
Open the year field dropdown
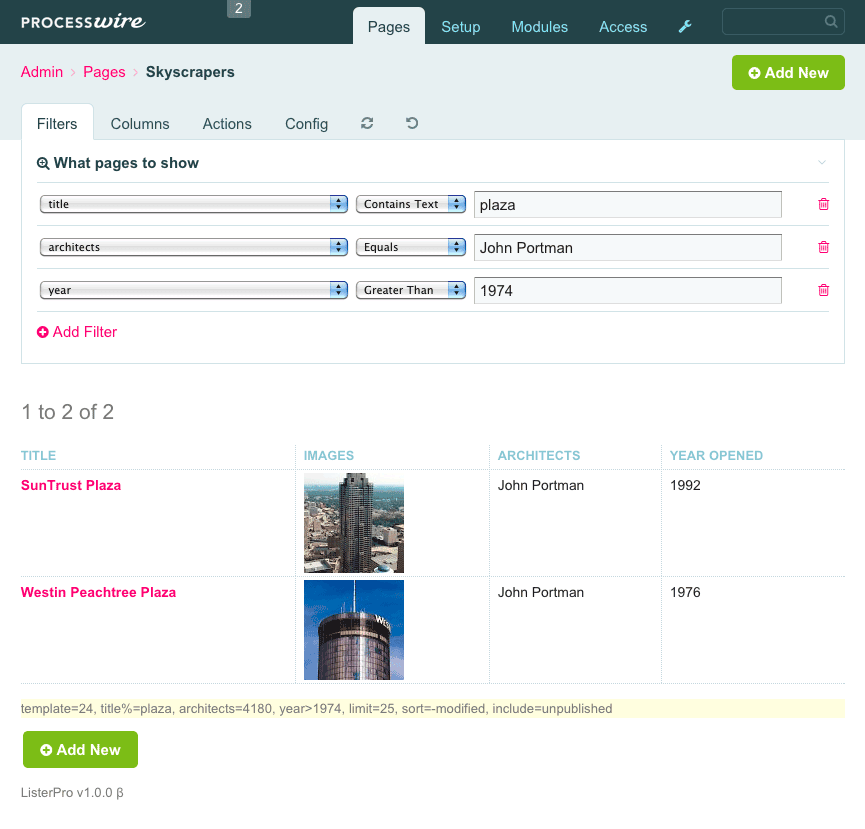tap(194, 290)
